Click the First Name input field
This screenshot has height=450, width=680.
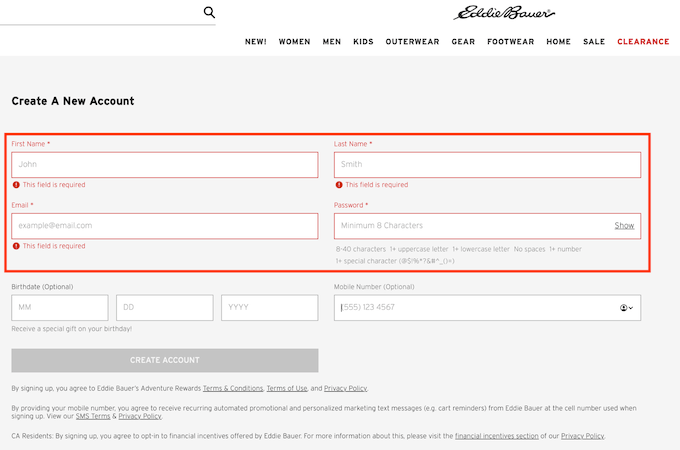tap(165, 165)
